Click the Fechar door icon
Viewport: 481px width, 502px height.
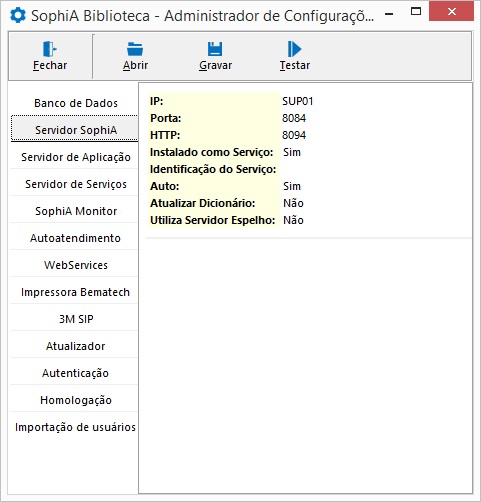[50, 49]
